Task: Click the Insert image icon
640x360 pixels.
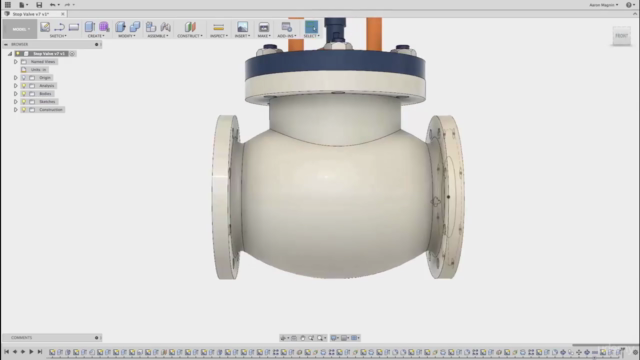Action: pos(242,27)
